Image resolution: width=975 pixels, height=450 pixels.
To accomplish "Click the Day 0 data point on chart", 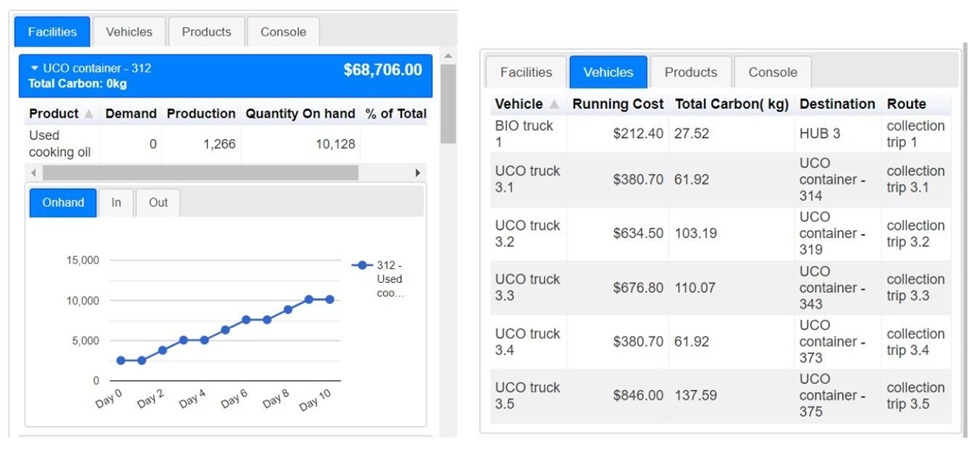I will pos(121,360).
